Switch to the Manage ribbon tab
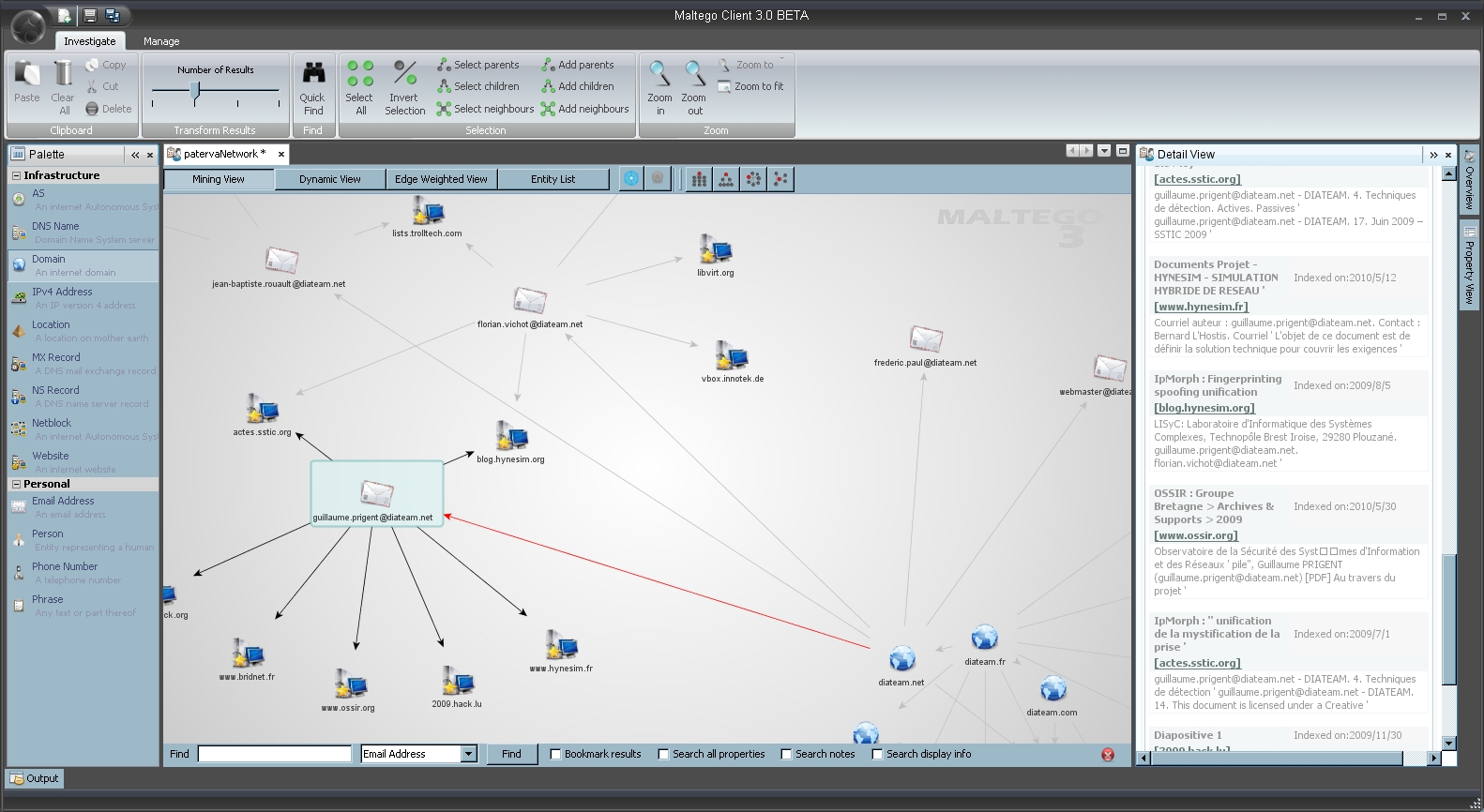Viewport: 1484px width, 812px height. point(161,41)
